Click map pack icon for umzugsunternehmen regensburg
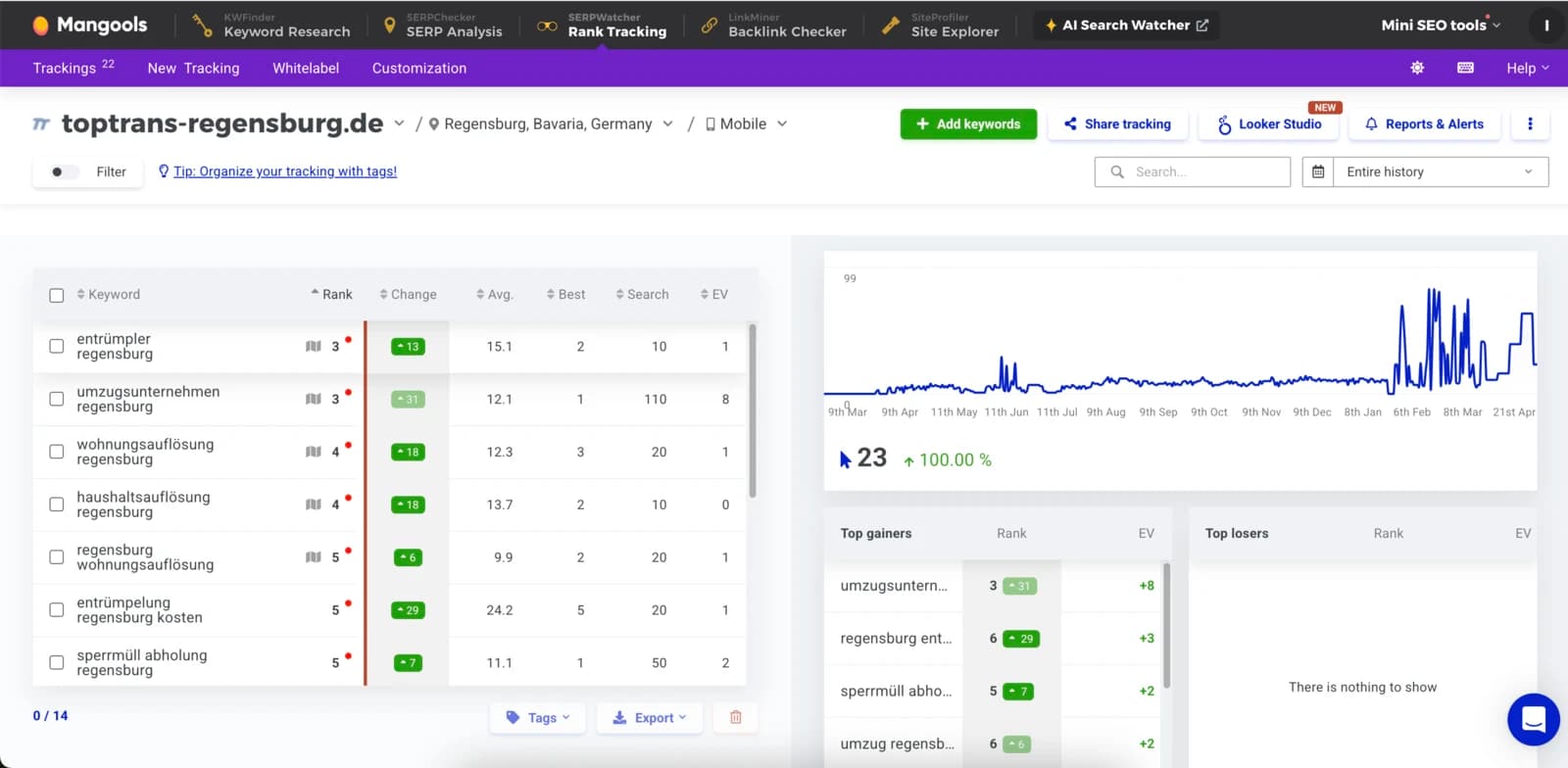Image resolution: width=1568 pixels, height=768 pixels. [314, 399]
